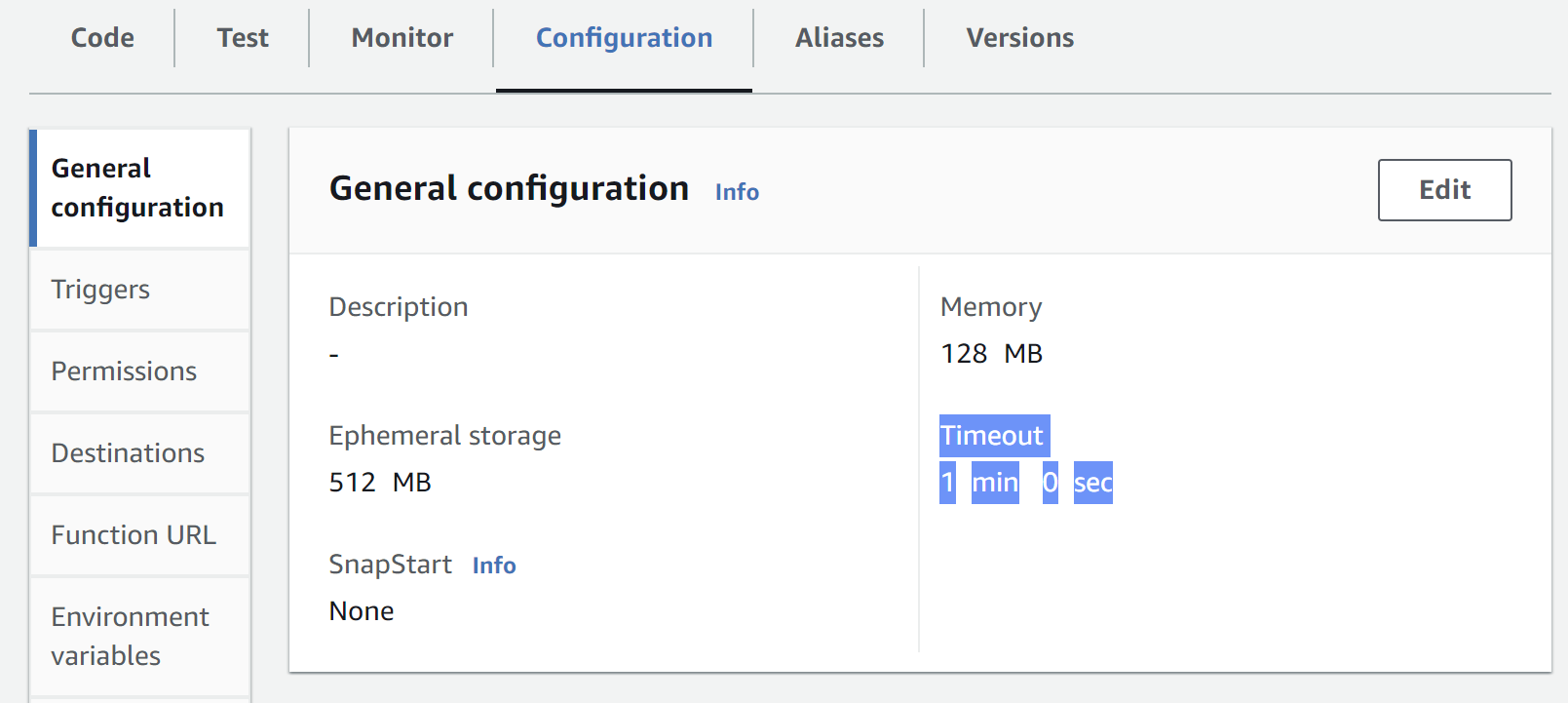Open the Versions tab
Viewport: 1568px width, 703px height.
pos(1019,38)
